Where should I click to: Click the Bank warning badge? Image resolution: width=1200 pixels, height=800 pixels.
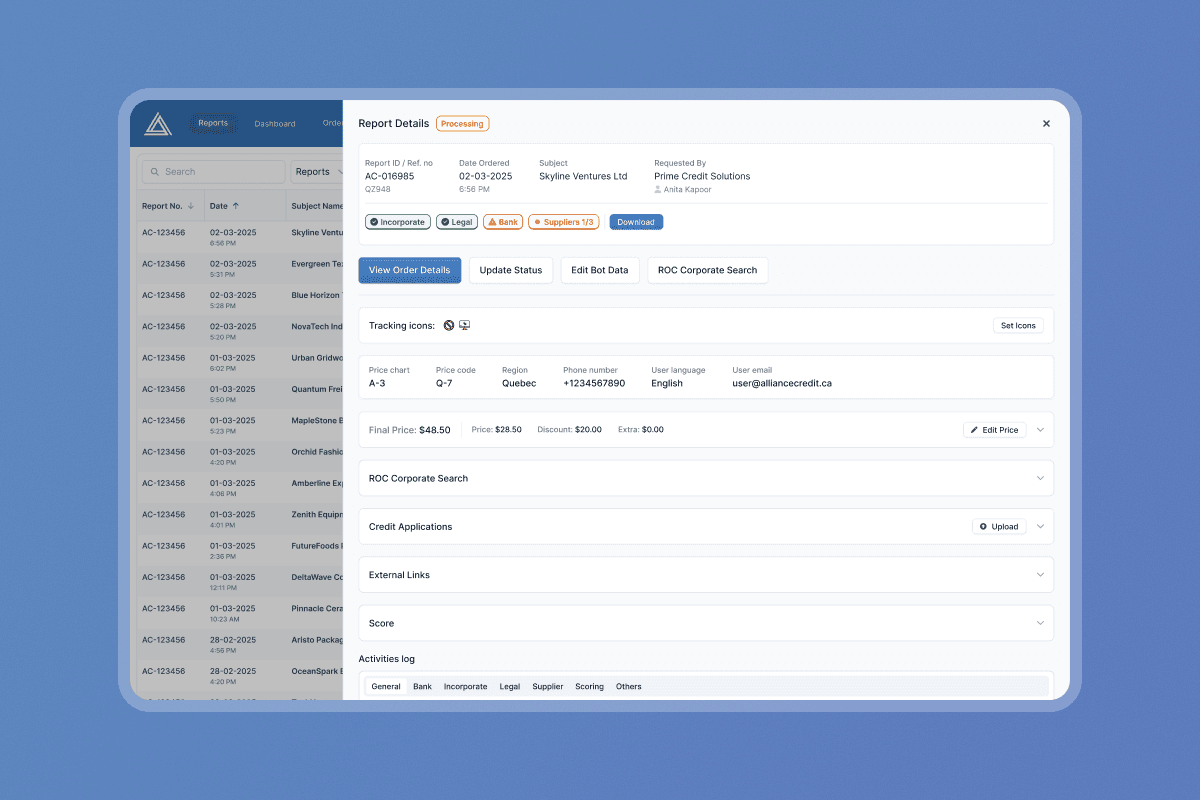click(503, 222)
